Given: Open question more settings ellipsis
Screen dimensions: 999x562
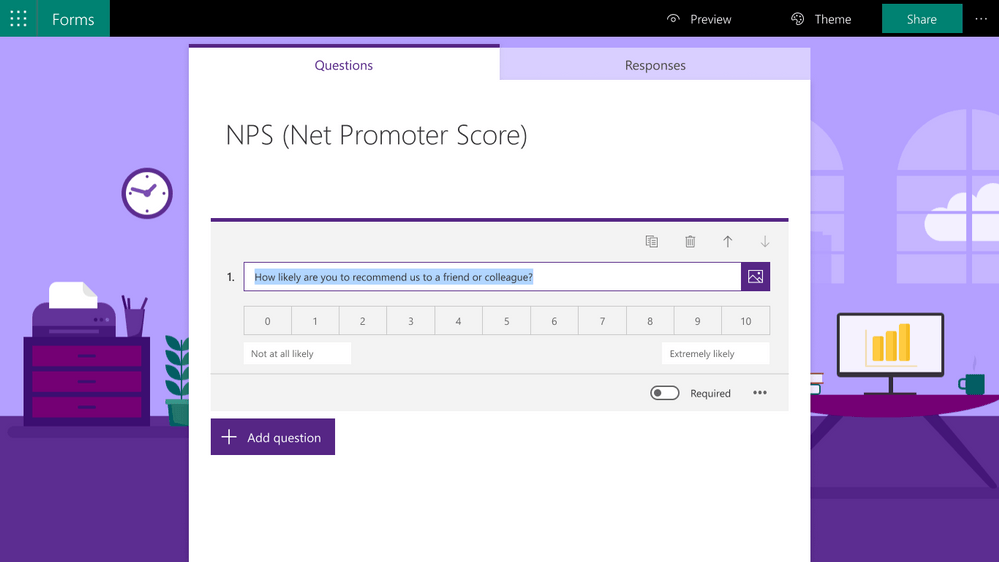Looking at the screenshot, I should click(x=759, y=393).
